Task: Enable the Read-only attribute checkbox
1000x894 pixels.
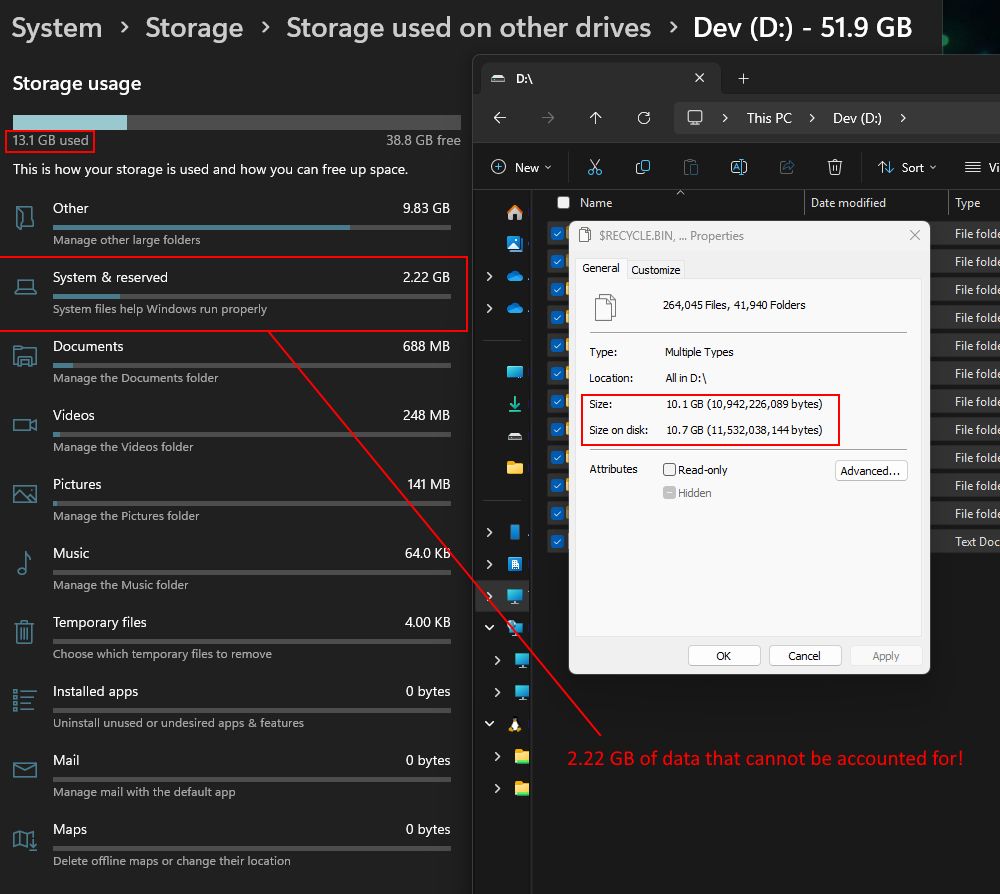Action: pyautogui.click(x=670, y=469)
